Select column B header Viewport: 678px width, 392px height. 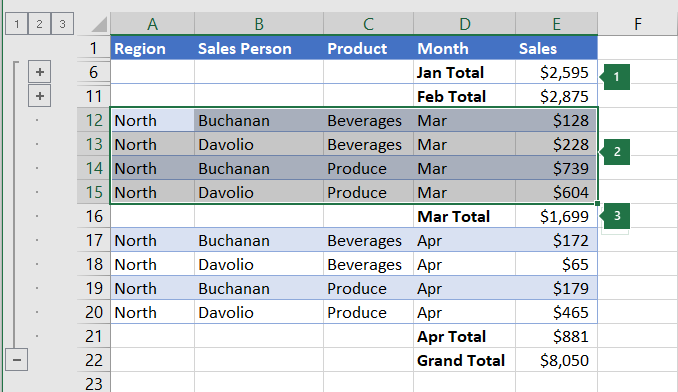tap(259, 24)
